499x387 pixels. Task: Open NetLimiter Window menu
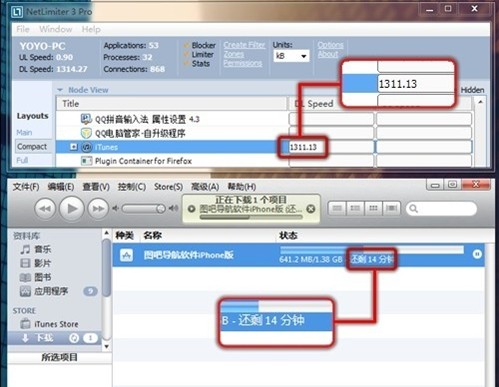[x=56, y=29]
